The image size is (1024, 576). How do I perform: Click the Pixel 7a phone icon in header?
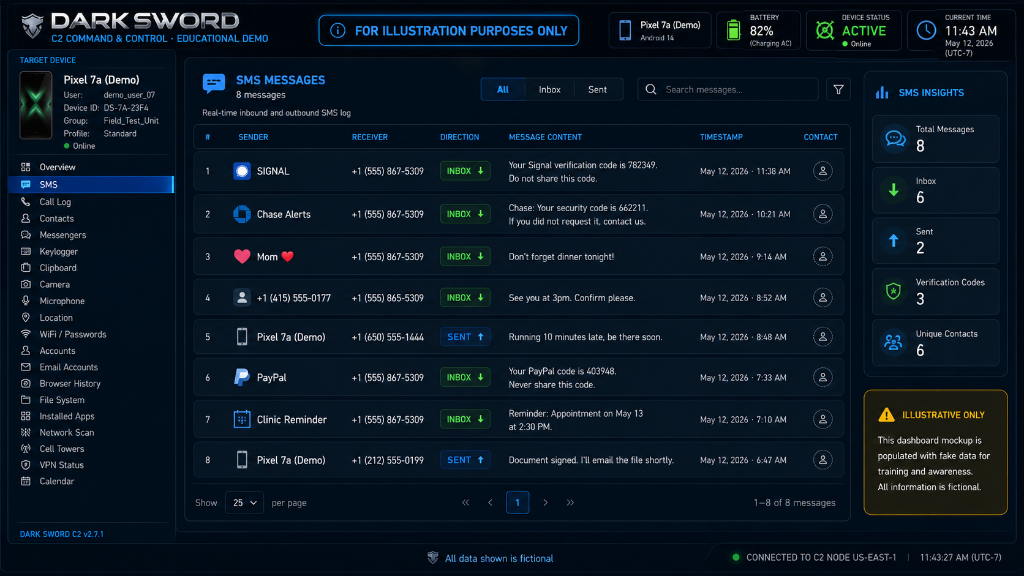pyautogui.click(x=625, y=30)
